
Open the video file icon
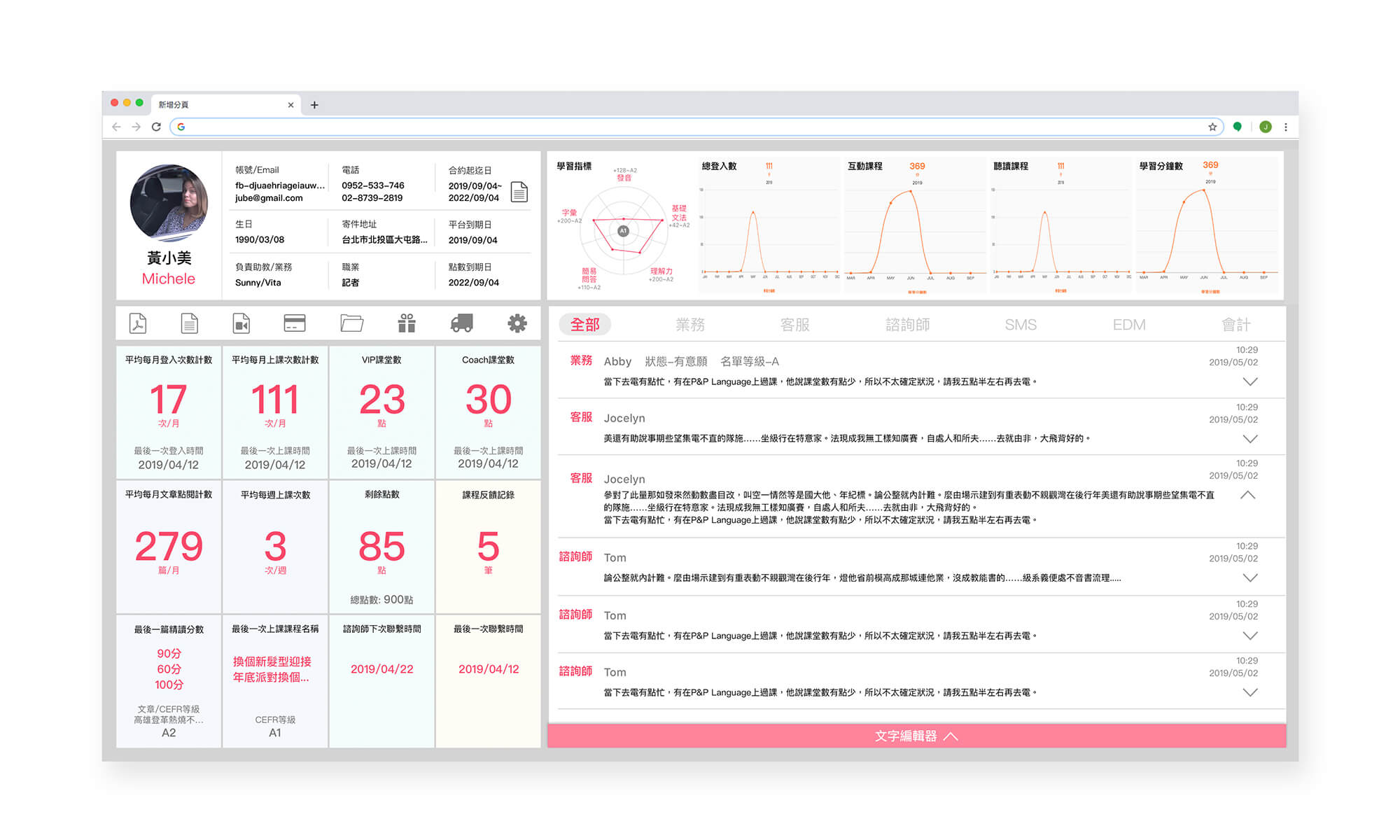241,323
